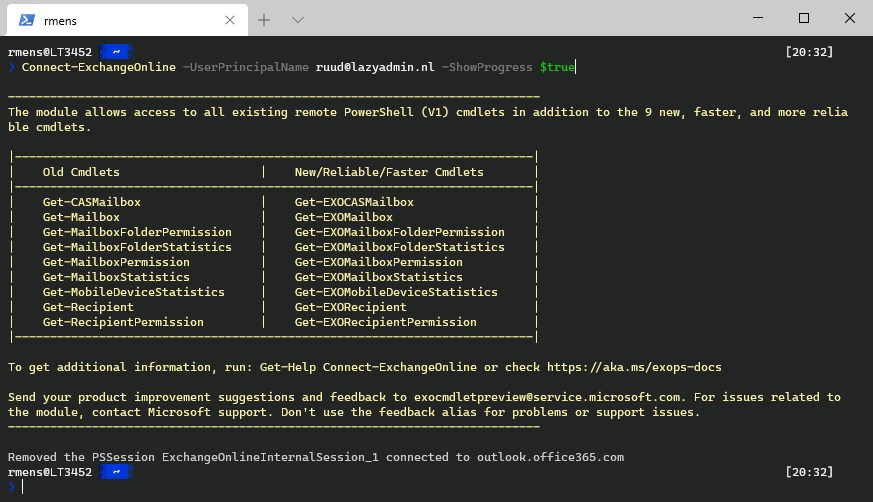Viewport: 873px width, 502px height.
Task: Close the terminal window
Action: tap(849, 18)
